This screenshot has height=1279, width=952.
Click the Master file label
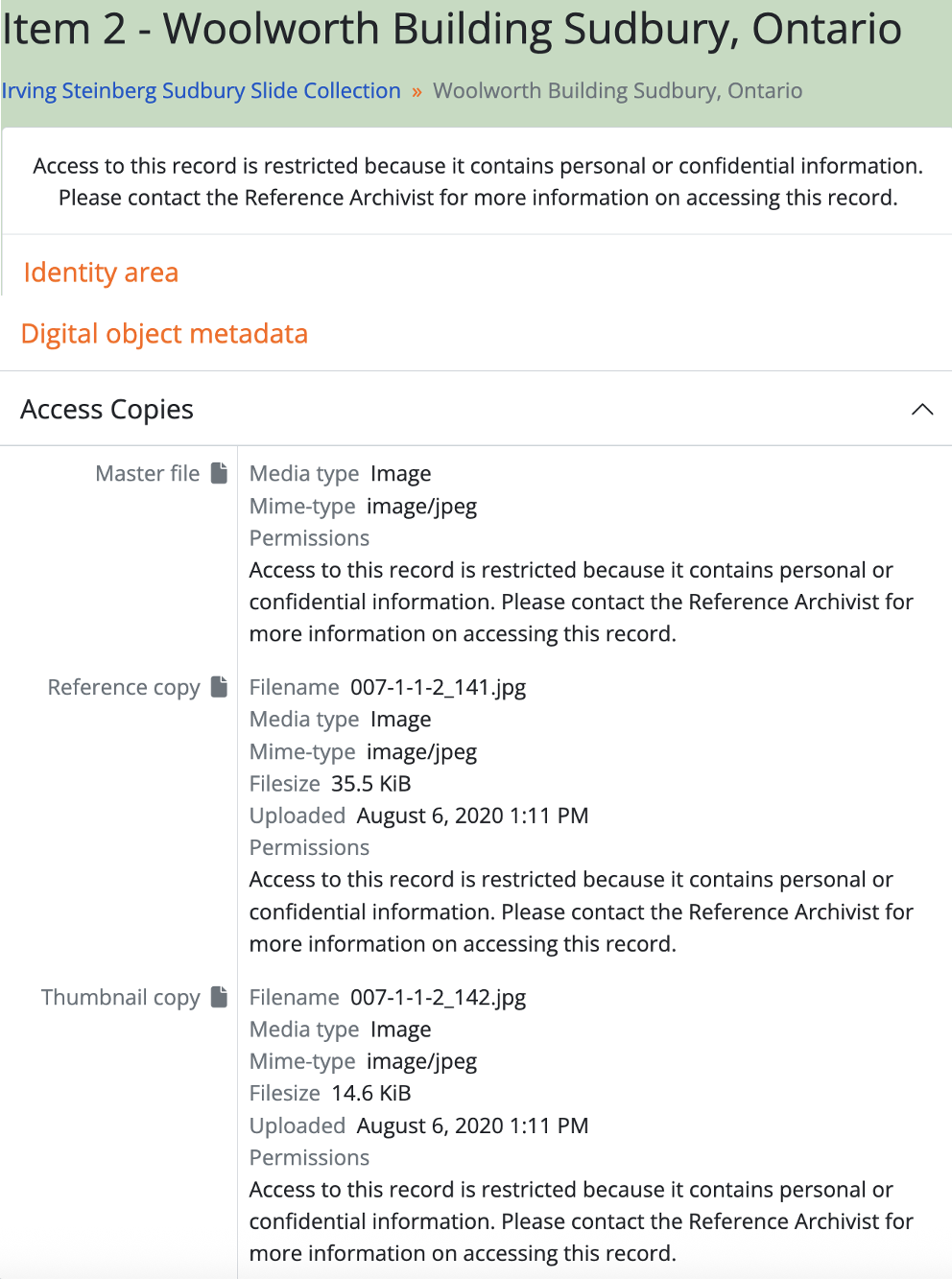147,473
